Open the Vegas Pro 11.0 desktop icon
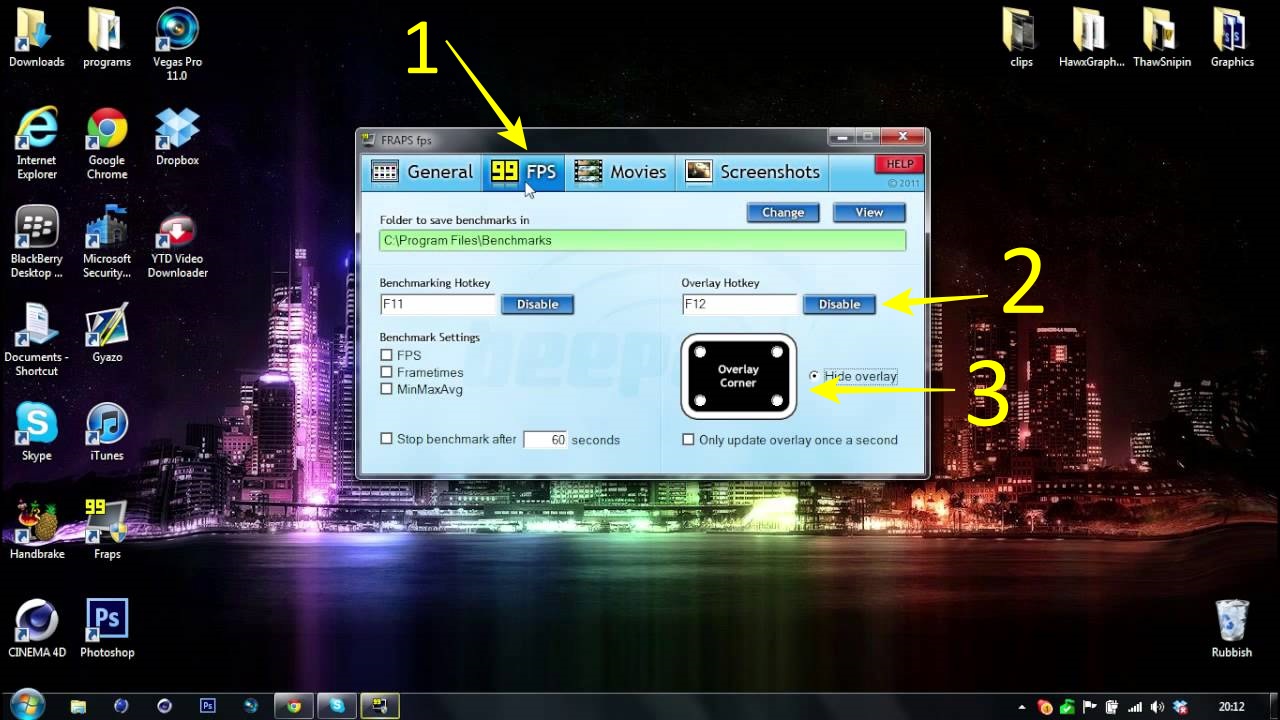The image size is (1280, 720). tap(177, 32)
